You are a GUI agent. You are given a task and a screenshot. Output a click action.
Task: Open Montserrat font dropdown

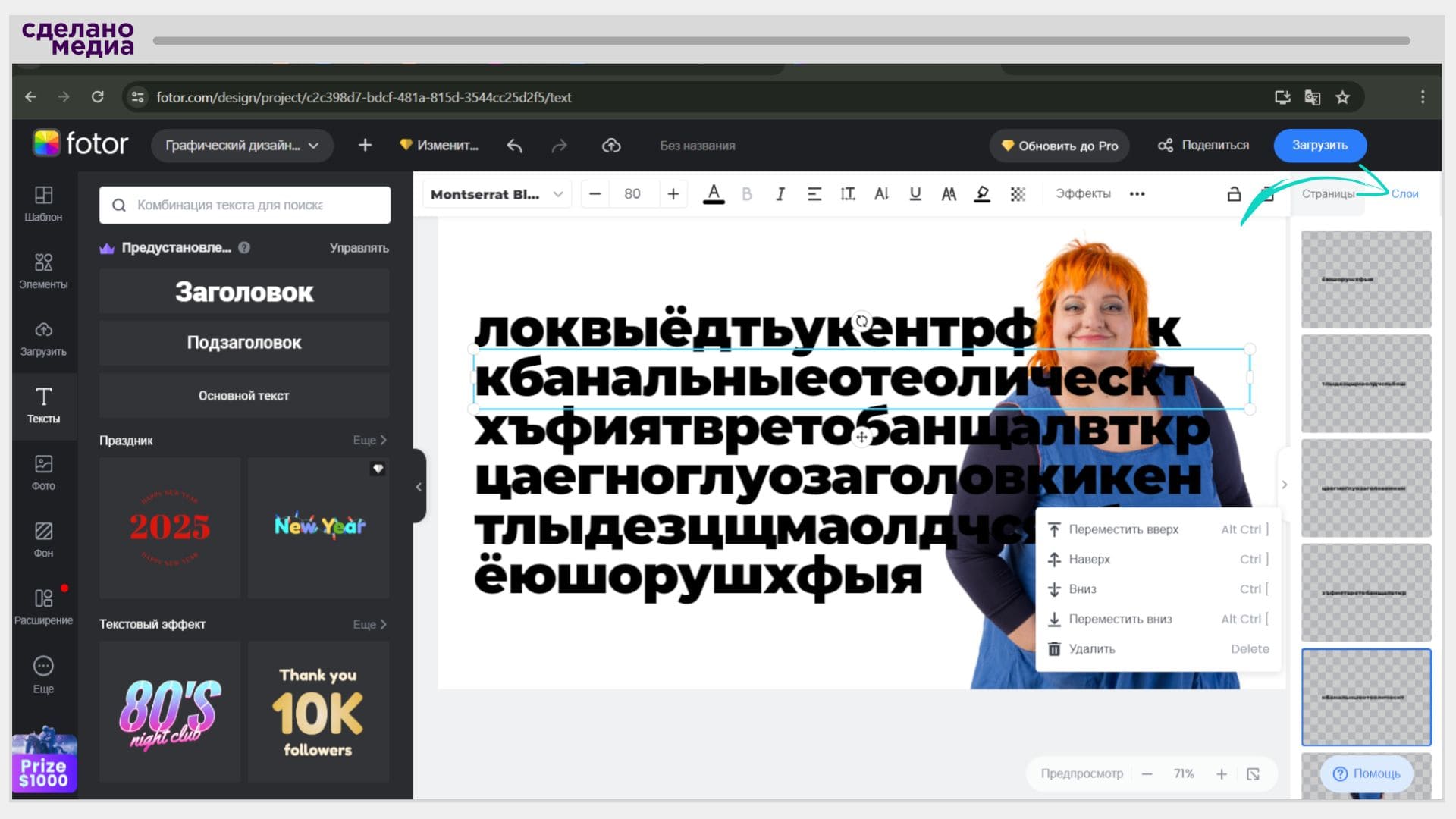point(496,194)
